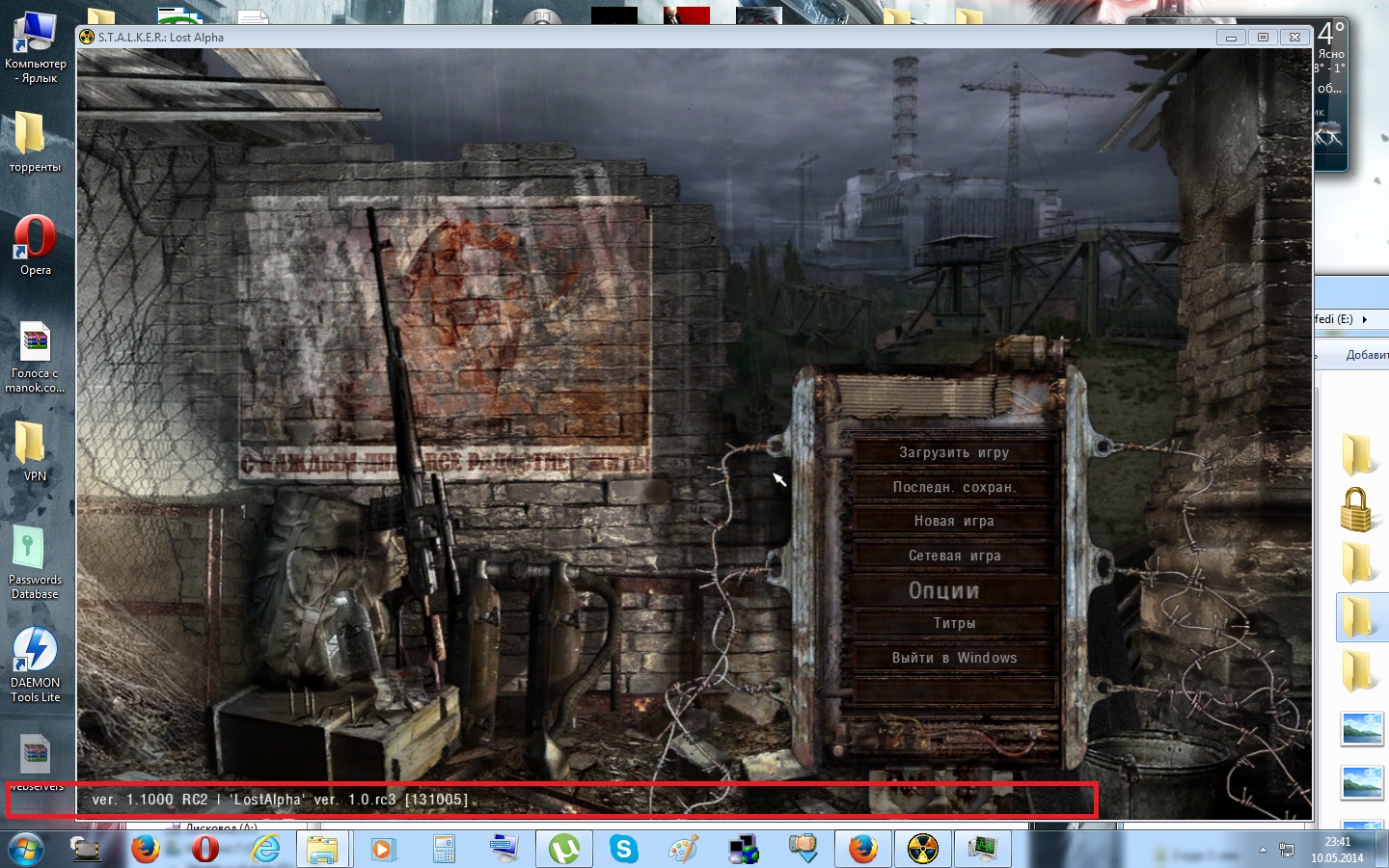
Task: Switch to Firefox beside the radiation icon
Action: point(862,849)
